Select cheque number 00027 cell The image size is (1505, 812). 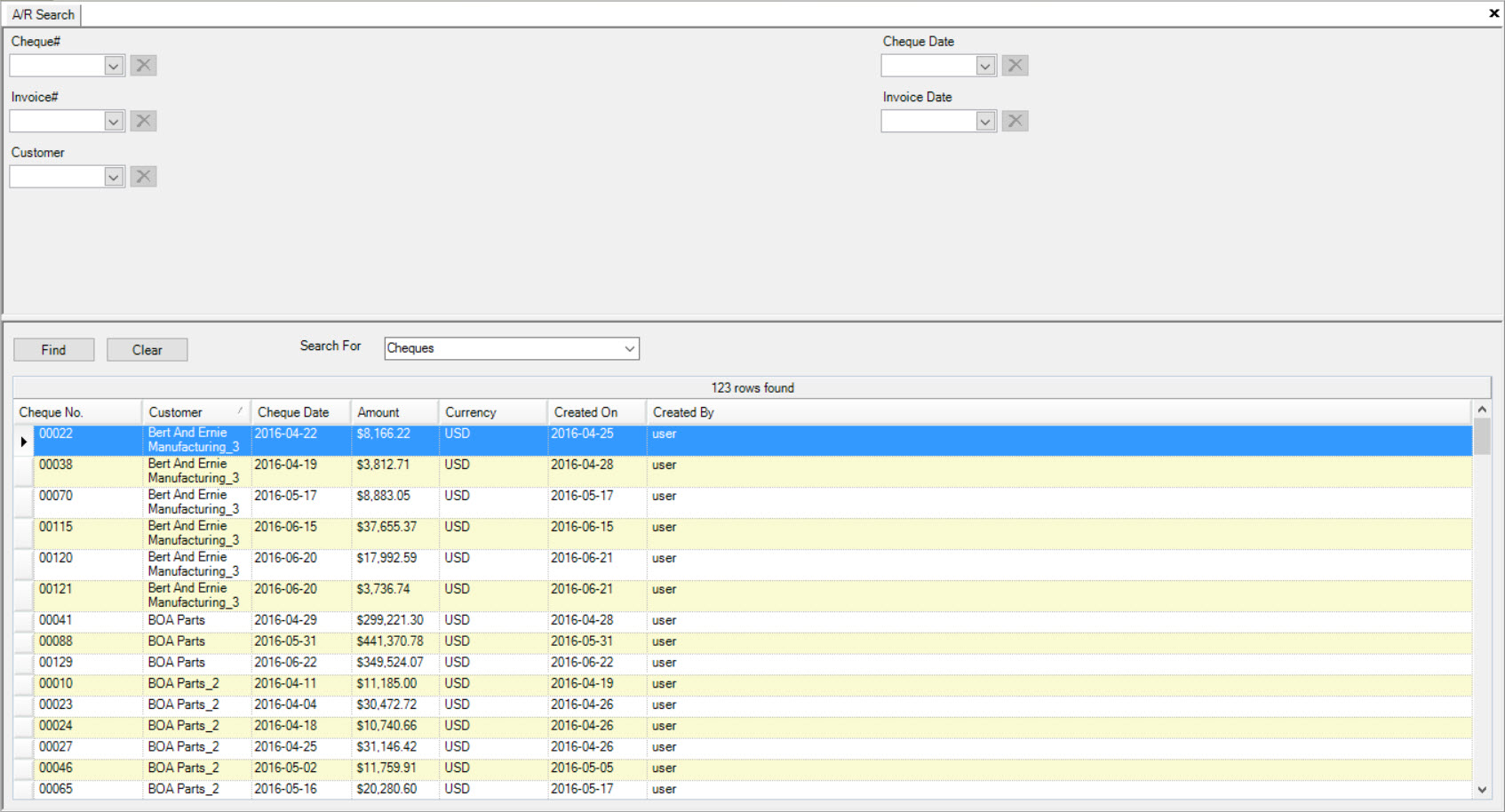point(88,747)
